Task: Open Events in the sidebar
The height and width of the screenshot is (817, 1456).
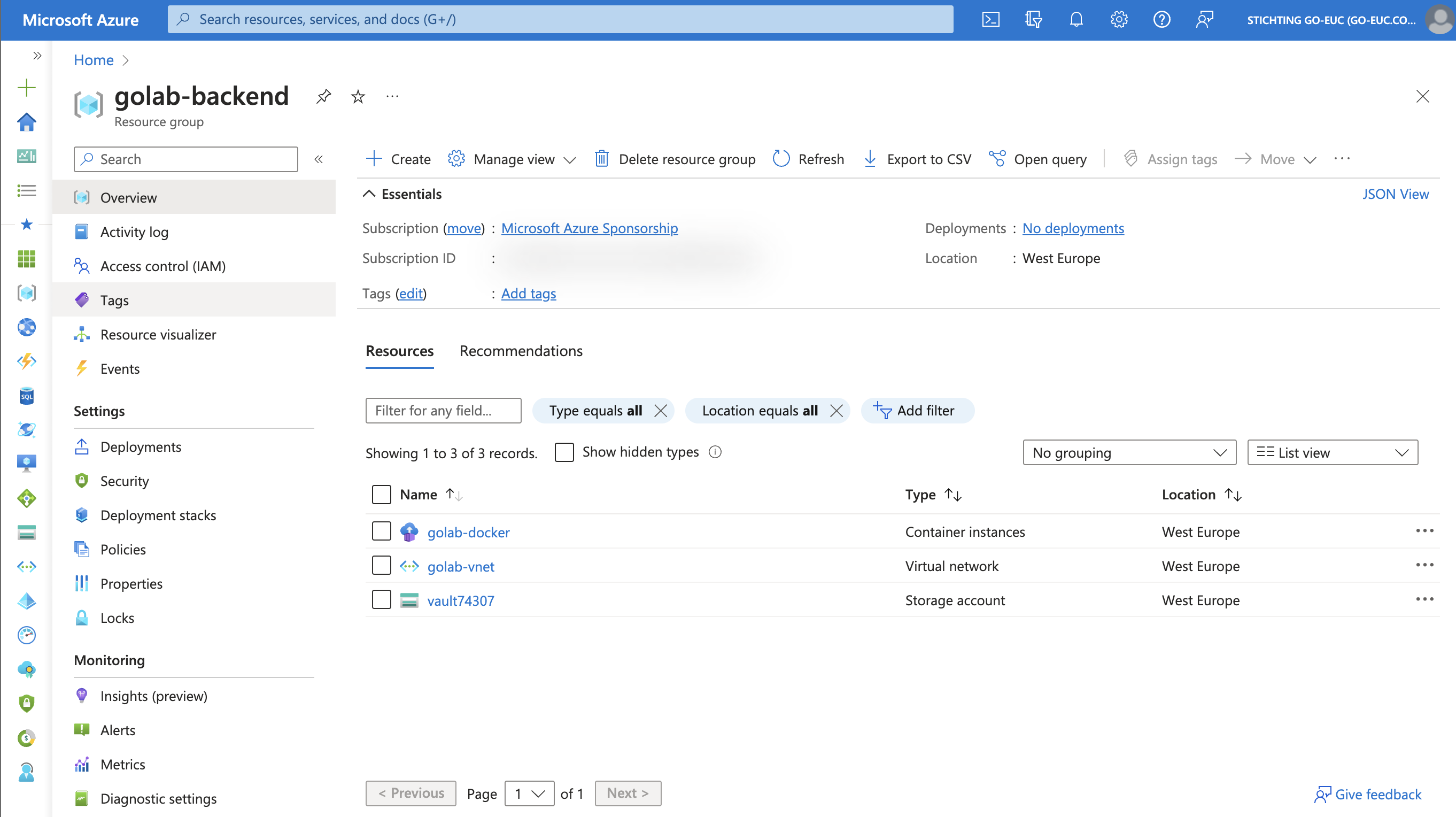Action: click(119, 368)
